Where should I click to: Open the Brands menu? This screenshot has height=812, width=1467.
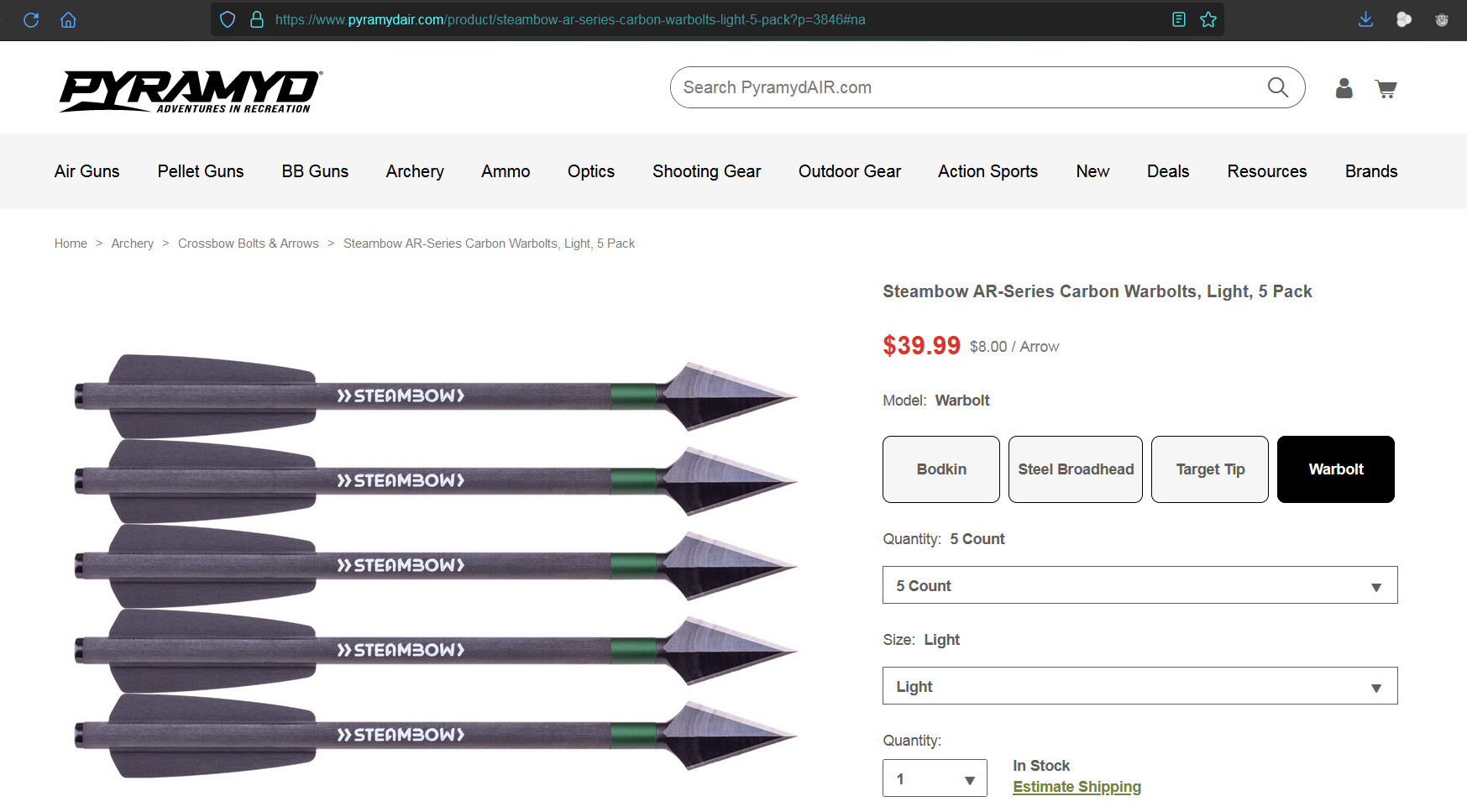[x=1371, y=171]
